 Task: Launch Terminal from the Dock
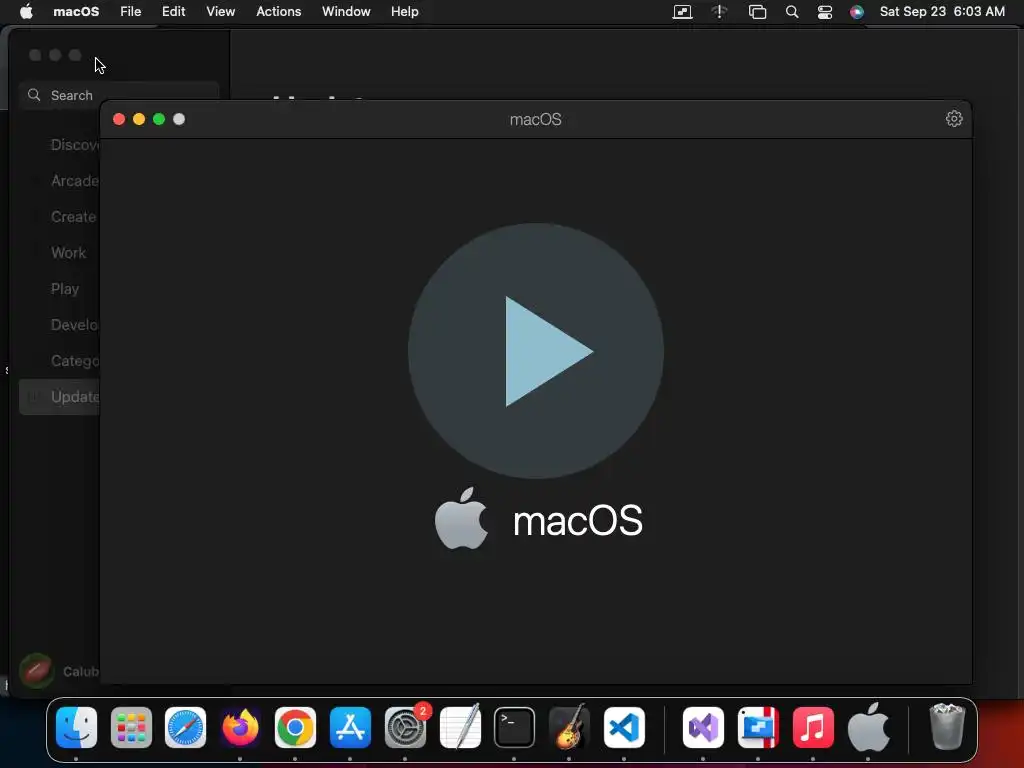click(515, 728)
